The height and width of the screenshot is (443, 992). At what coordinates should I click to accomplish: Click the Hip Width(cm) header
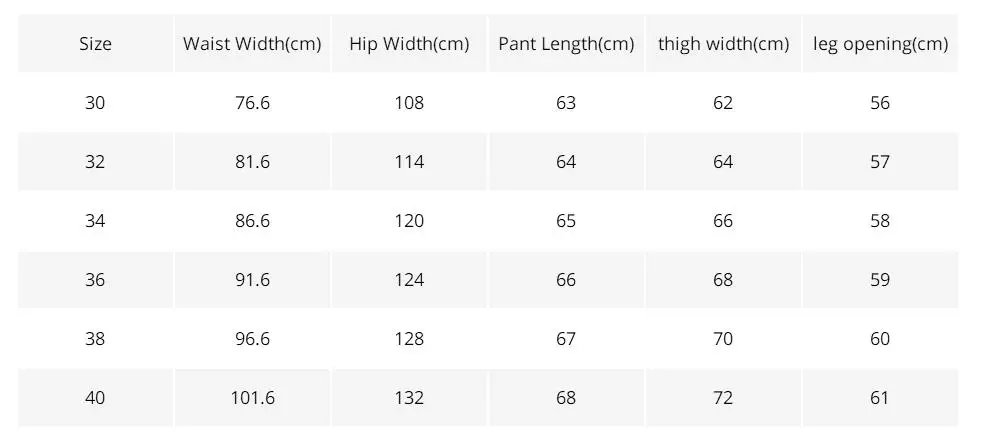(x=409, y=44)
